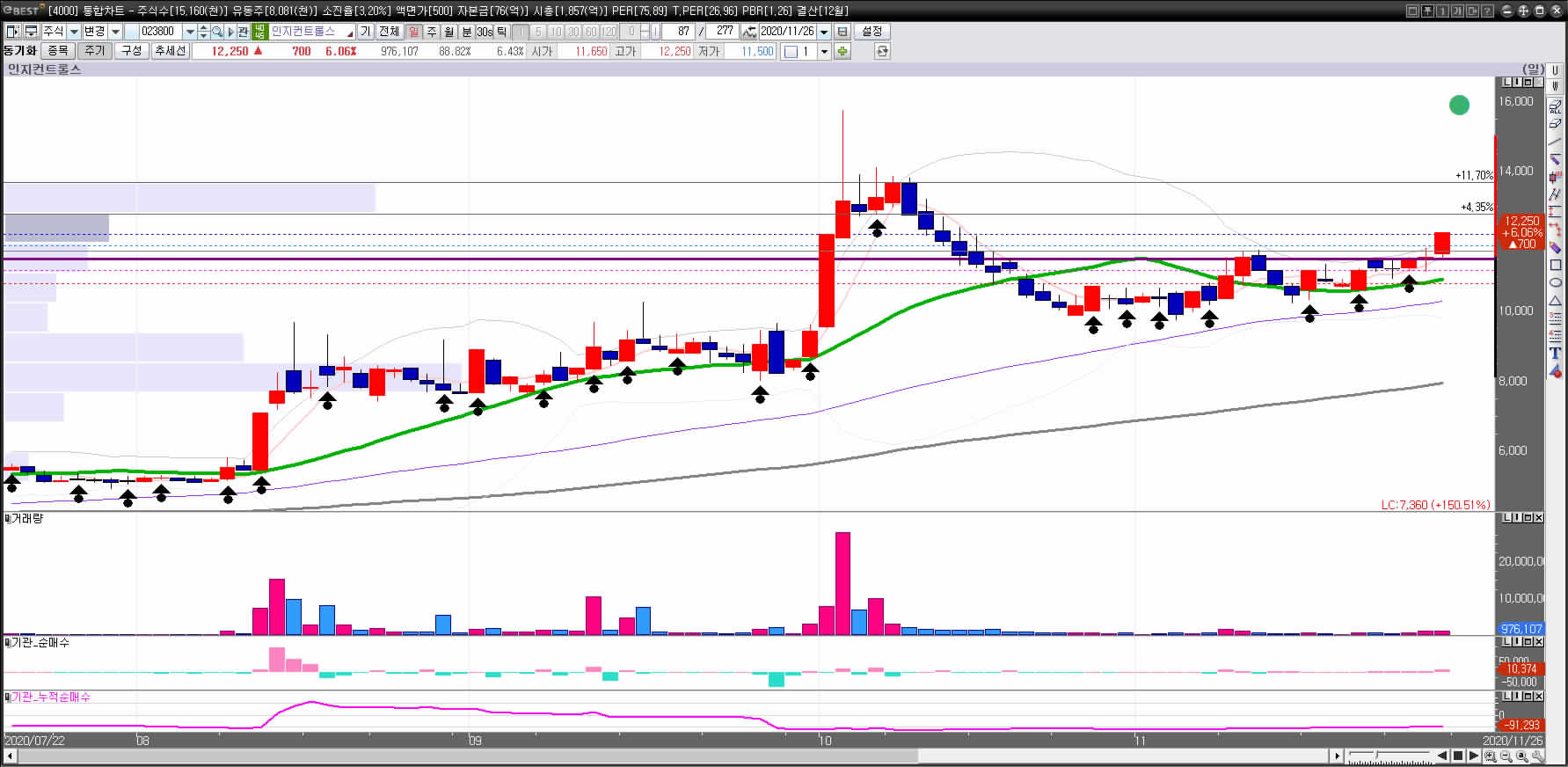
Task: Open the 주식 dropdown arrow
Action: coord(74,31)
